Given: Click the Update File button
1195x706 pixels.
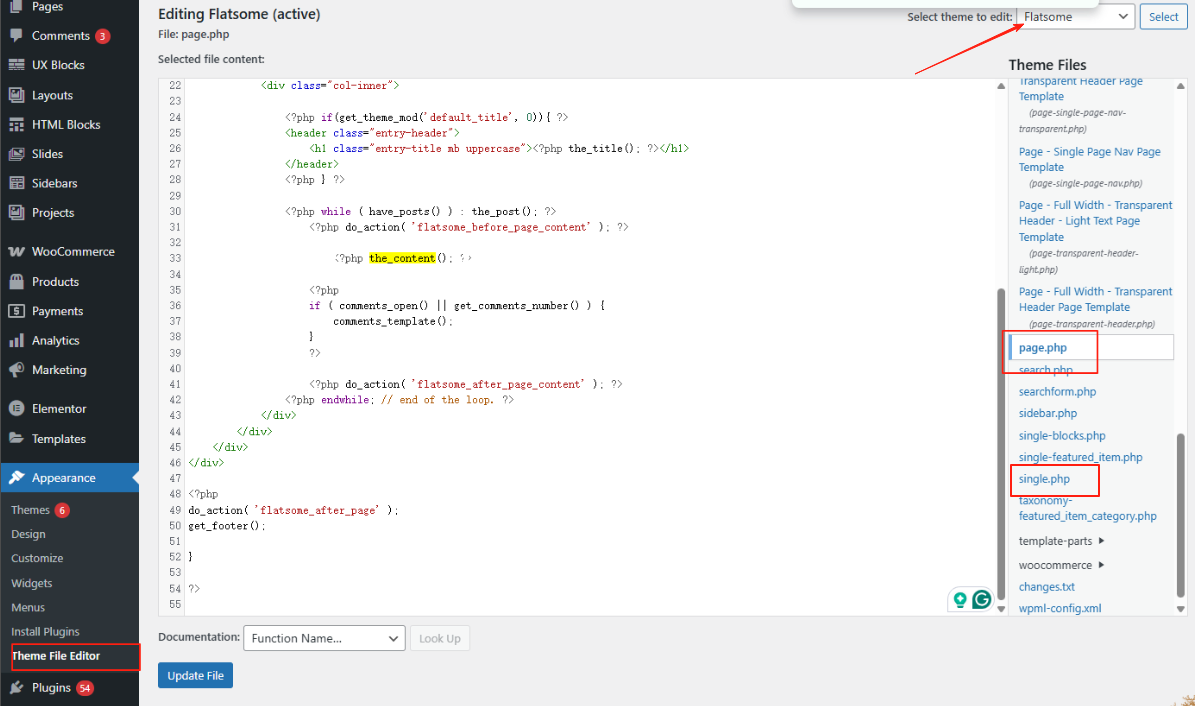Looking at the screenshot, I should pos(195,675).
